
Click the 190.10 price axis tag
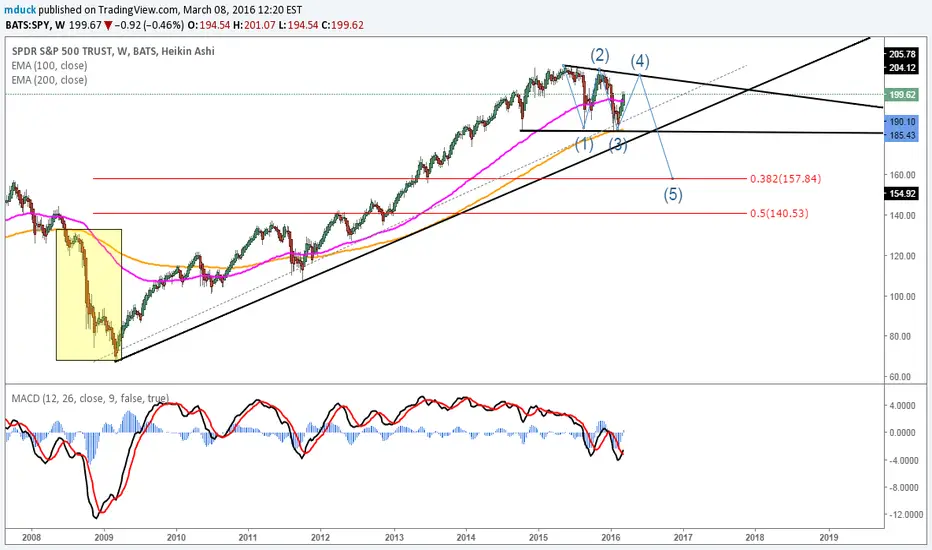(x=902, y=122)
